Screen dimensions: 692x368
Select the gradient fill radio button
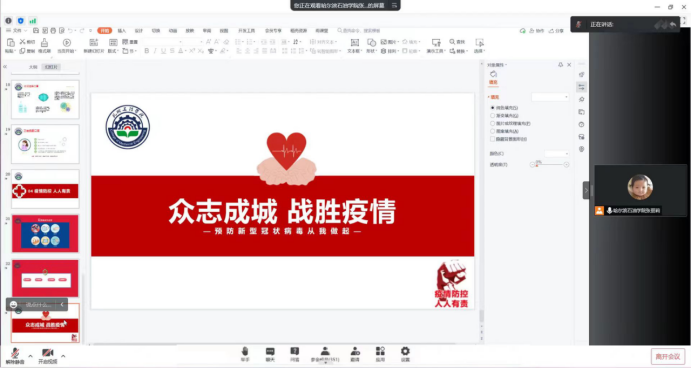(493, 116)
